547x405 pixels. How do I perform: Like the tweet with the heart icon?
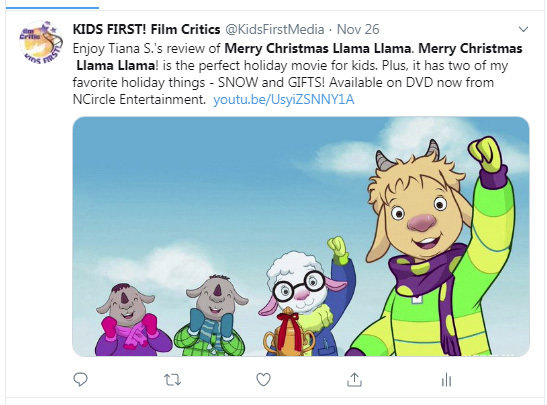pyautogui.click(x=263, y=380)
